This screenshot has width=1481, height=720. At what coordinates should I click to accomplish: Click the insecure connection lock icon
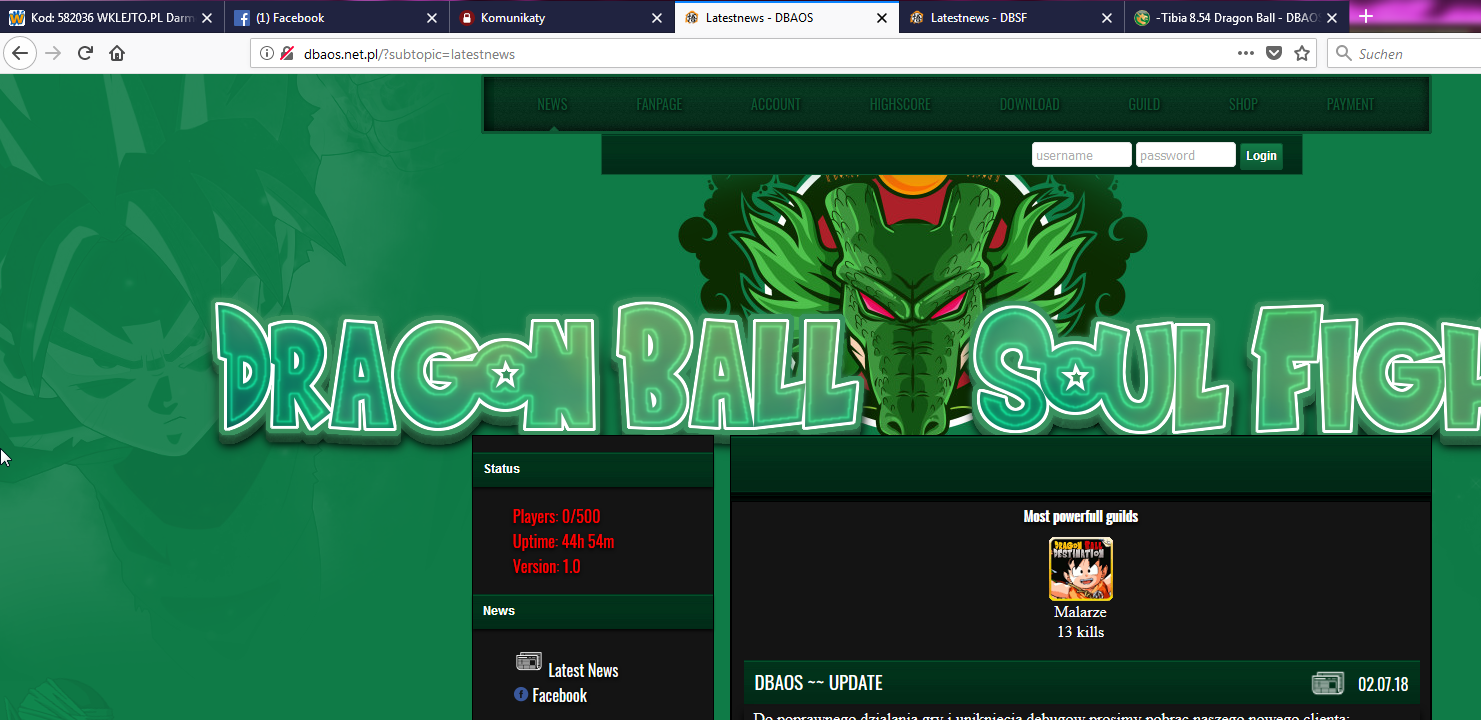(287, 54)
